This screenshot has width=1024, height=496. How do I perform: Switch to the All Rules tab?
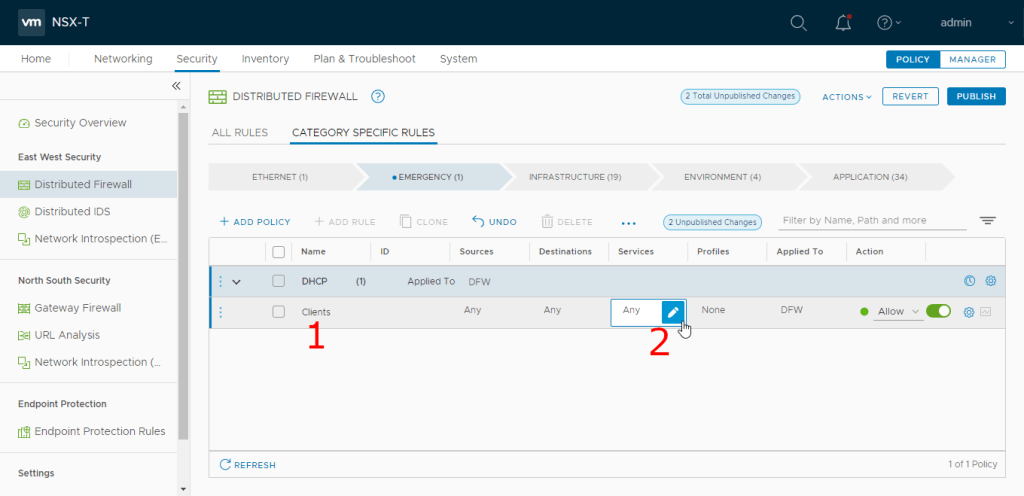(240, 132)
